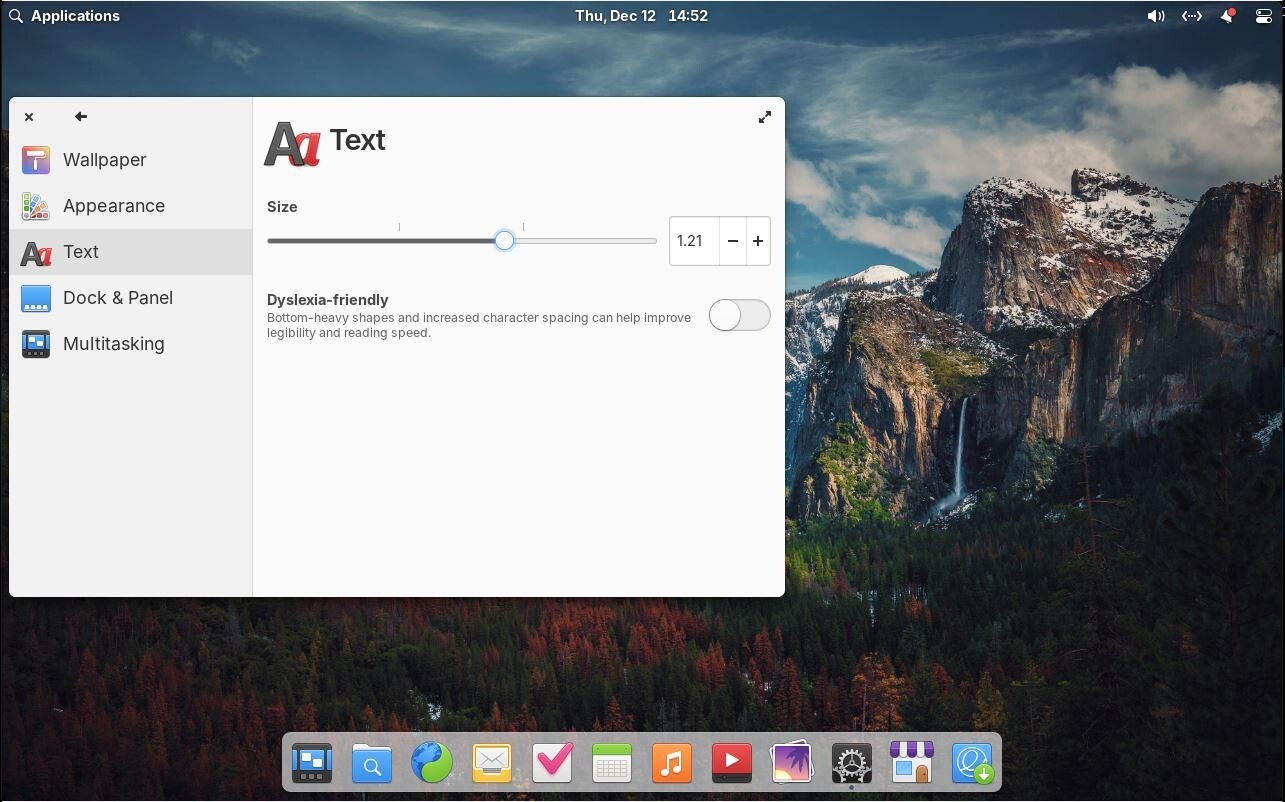Open the date and time indicator
1285x802 pixels.
[x=641, y=16]
